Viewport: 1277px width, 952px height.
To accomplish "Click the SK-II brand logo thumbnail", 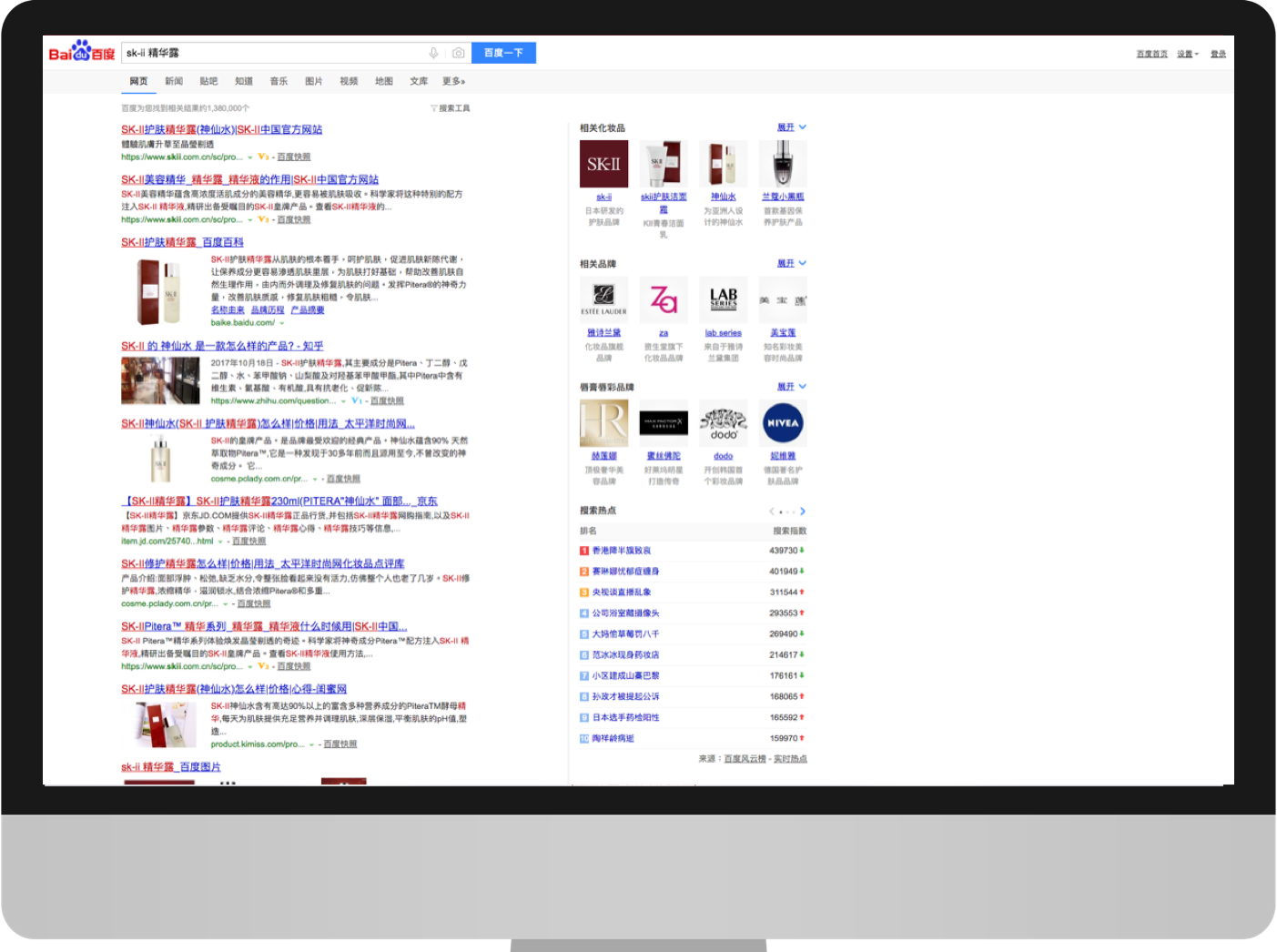I will 603,164.
